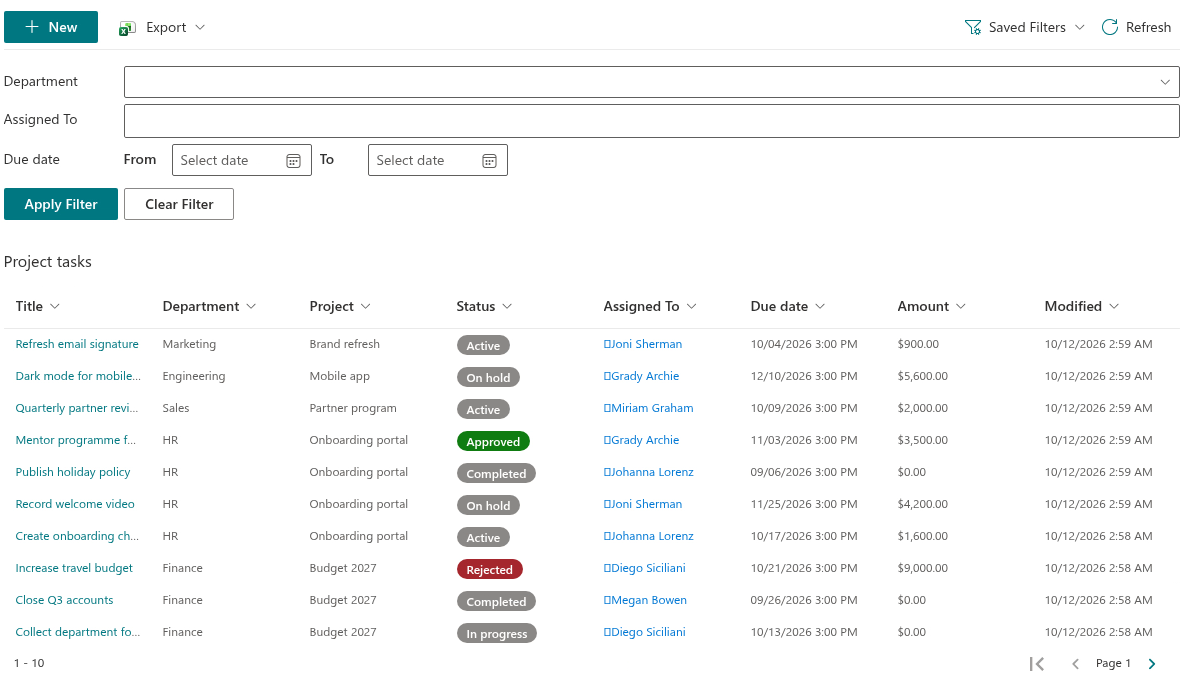Go to the next page arrow
1195x685 pixels.
(x=1152, y=664)
